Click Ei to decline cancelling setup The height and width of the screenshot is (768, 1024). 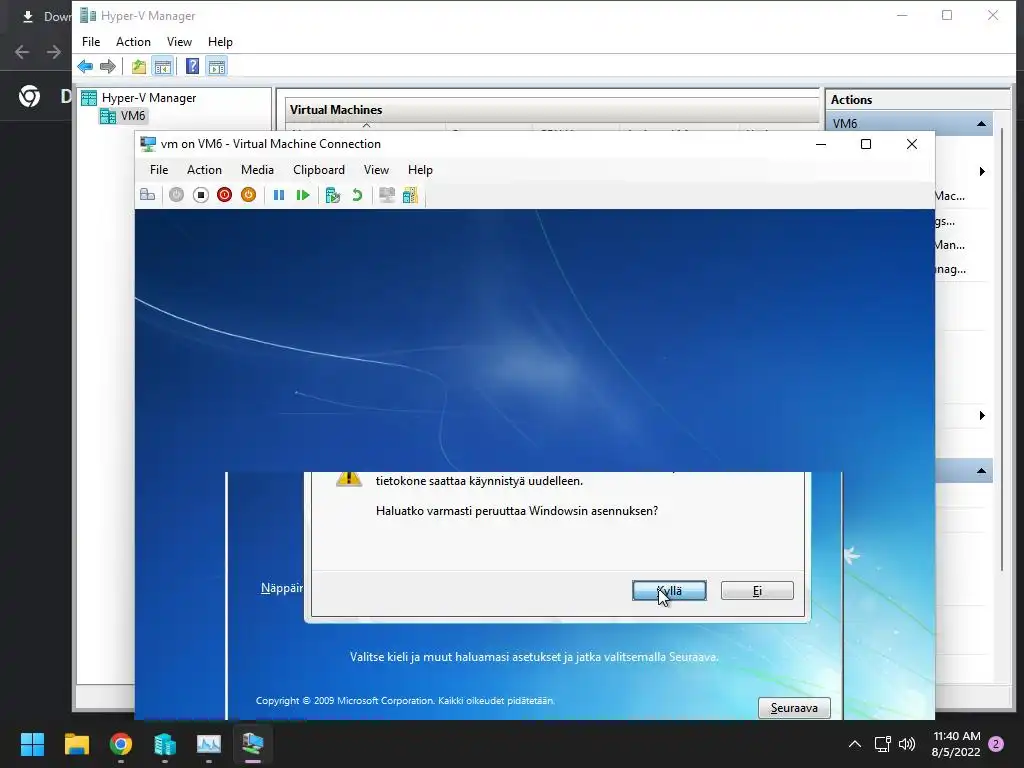(x=757, y=590)
